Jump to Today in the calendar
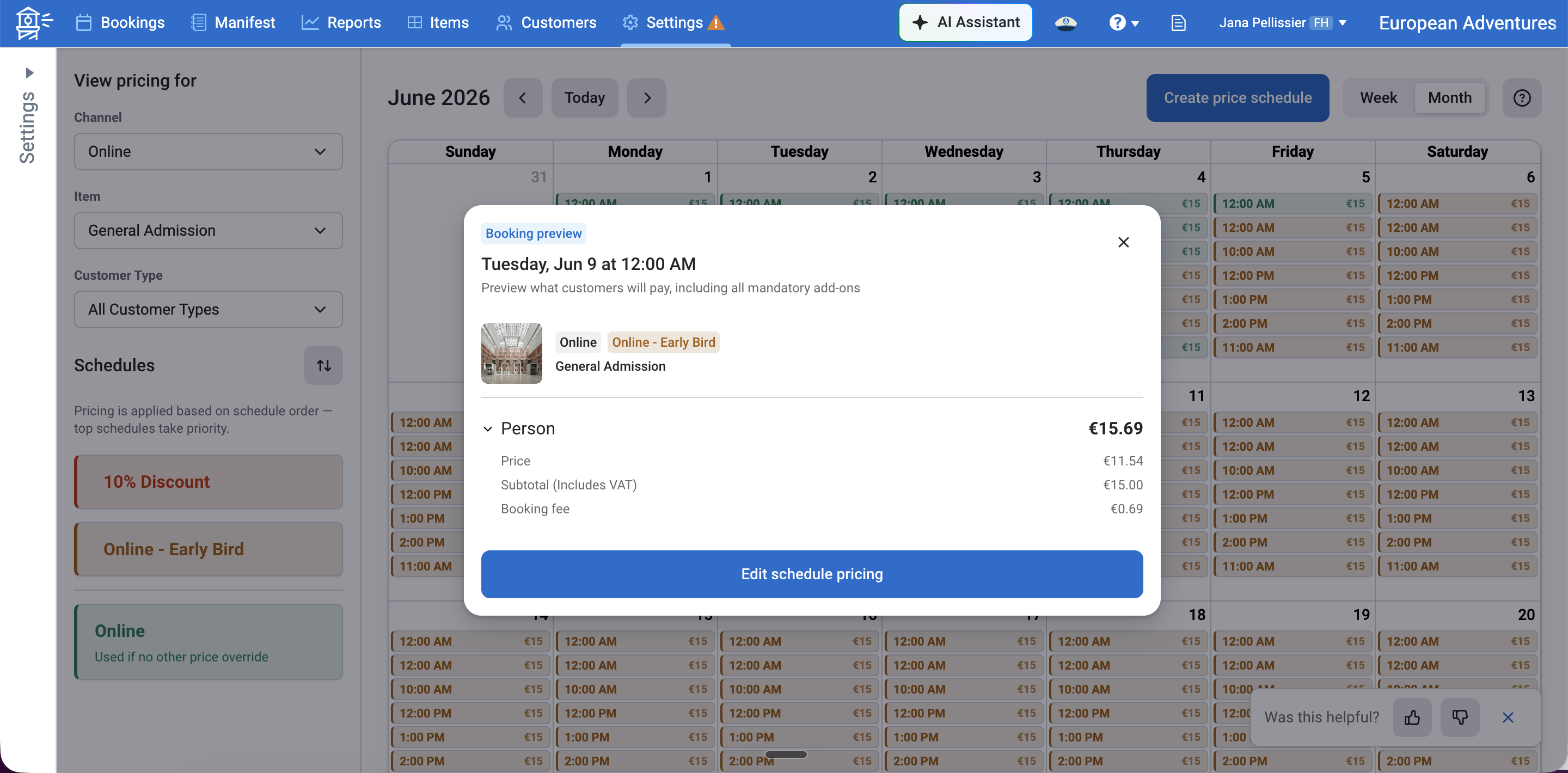This screenshot has height=773, width=1568. 584,98
